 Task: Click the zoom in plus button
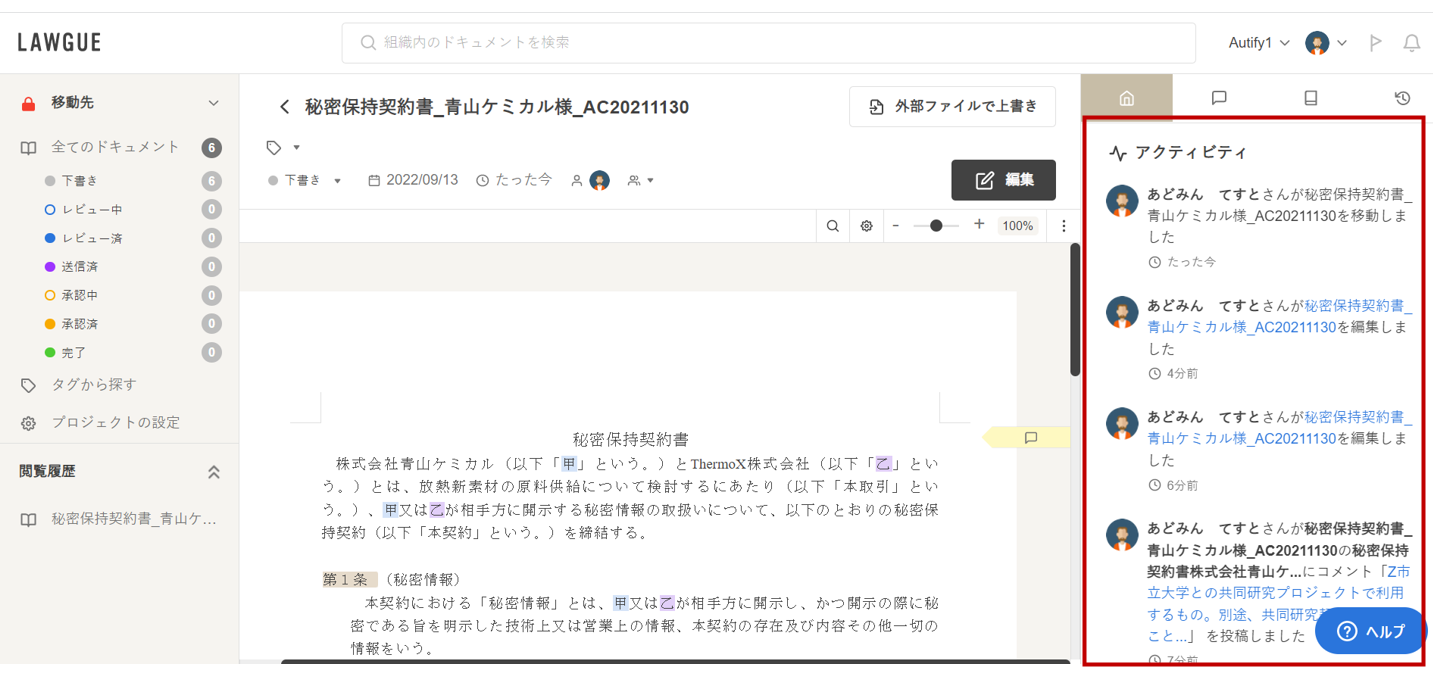(979, 225)
